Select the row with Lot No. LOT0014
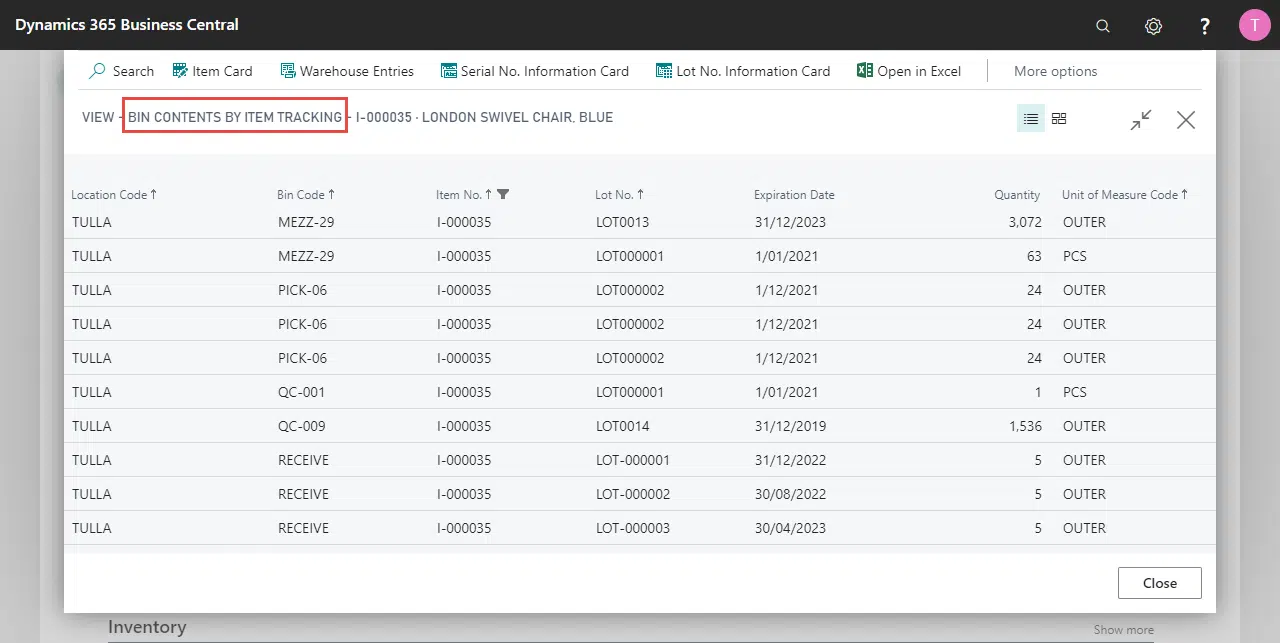 tap(622, 426)
